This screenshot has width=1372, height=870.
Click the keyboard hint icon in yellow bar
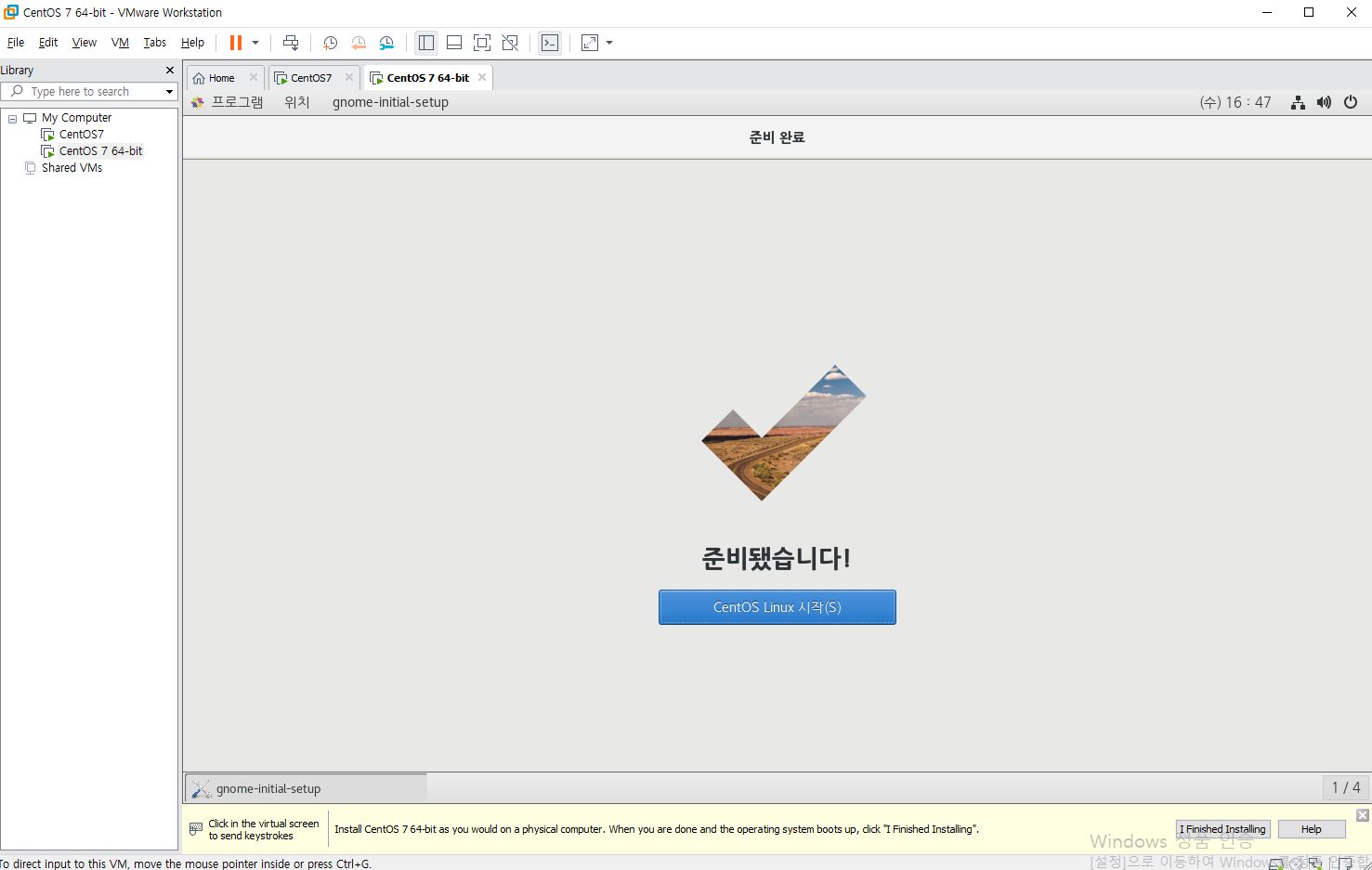(196, 829)
